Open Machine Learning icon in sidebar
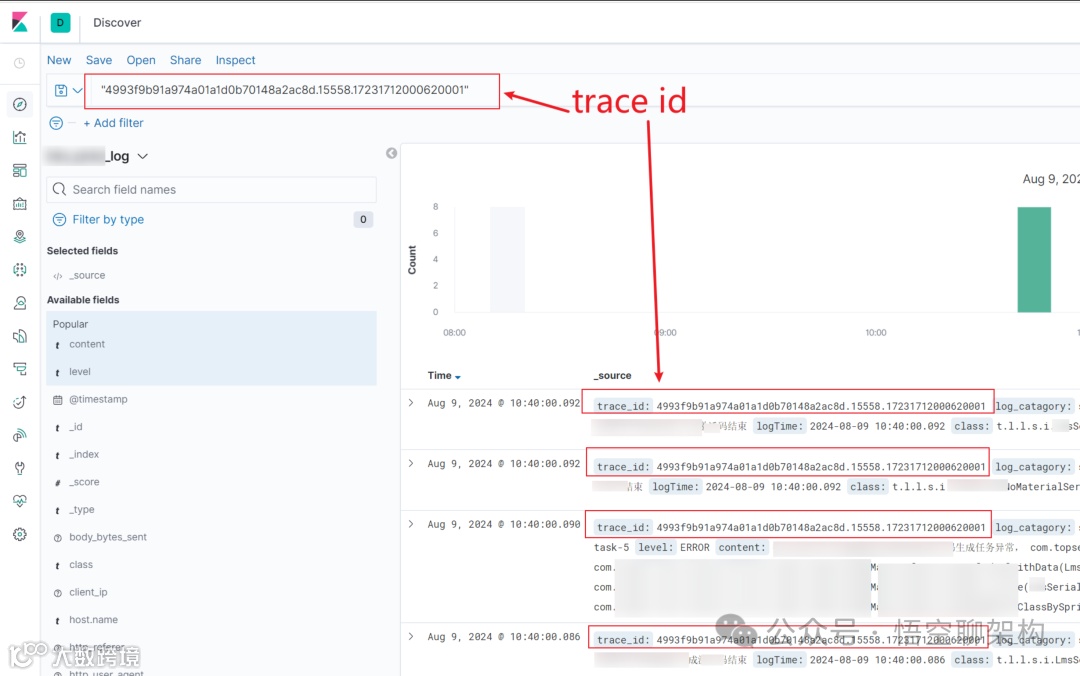 click(x=19, y=269)
